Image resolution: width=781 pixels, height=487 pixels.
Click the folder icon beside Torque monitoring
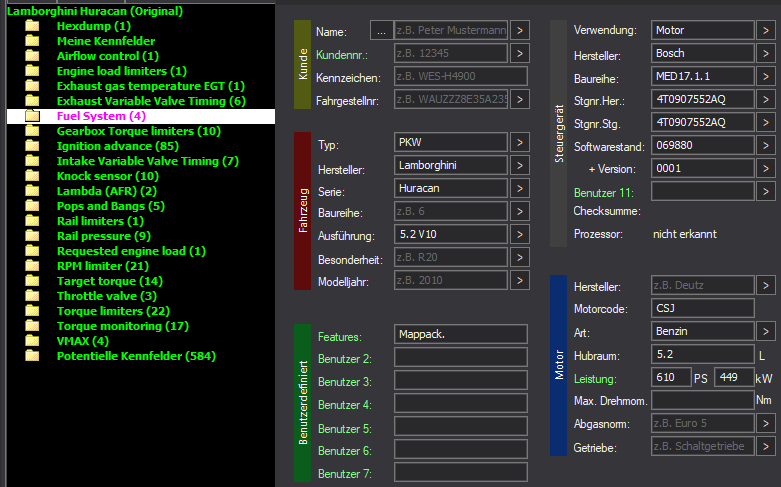click(x=32, y=326)
